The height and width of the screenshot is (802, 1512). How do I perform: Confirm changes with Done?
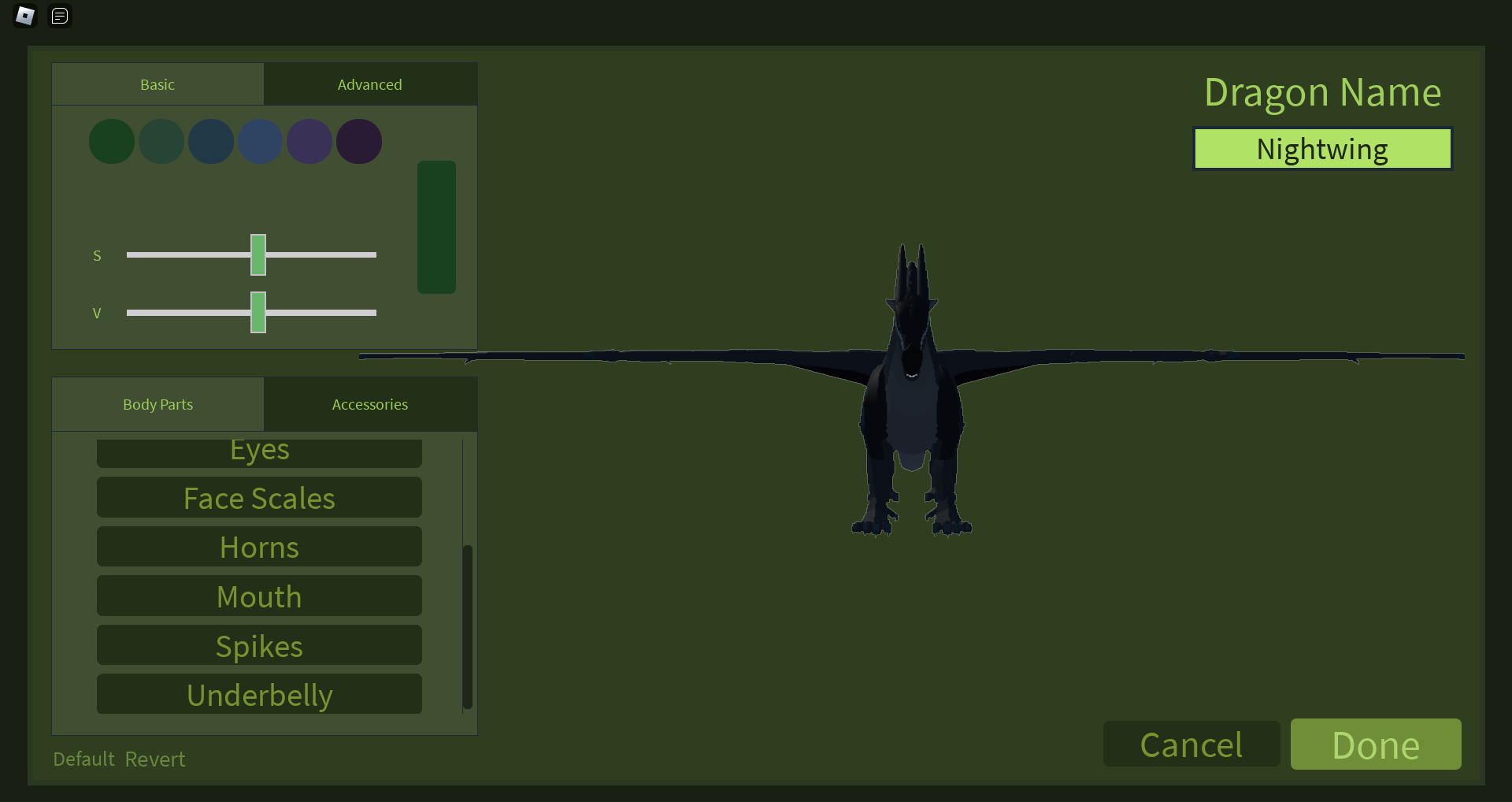click(x=1376, y=744)
